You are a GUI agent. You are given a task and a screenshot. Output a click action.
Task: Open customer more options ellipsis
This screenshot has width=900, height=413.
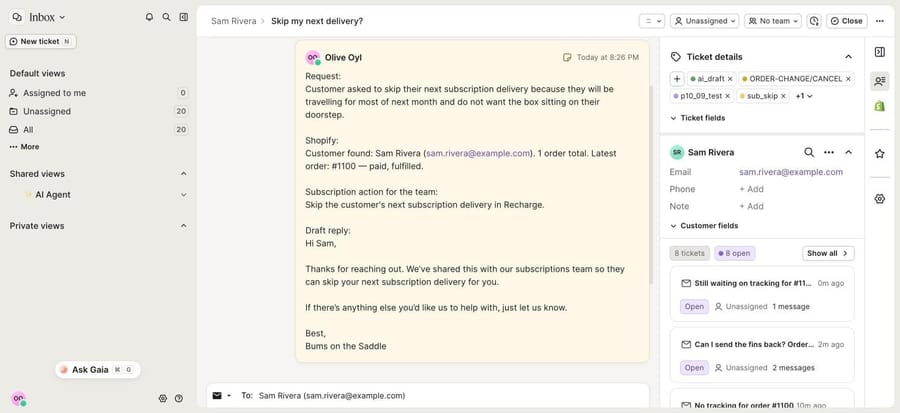point(829,152)
